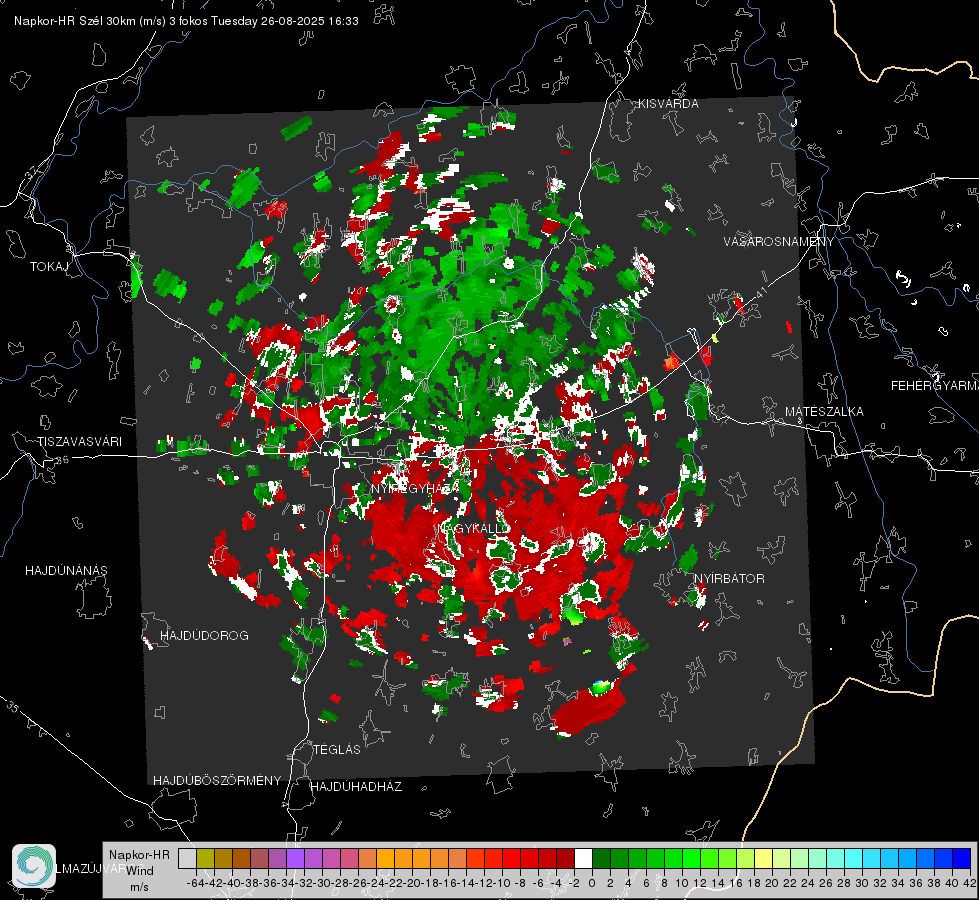Click the radar title text with date 26-08-2025

click(186, 21)
